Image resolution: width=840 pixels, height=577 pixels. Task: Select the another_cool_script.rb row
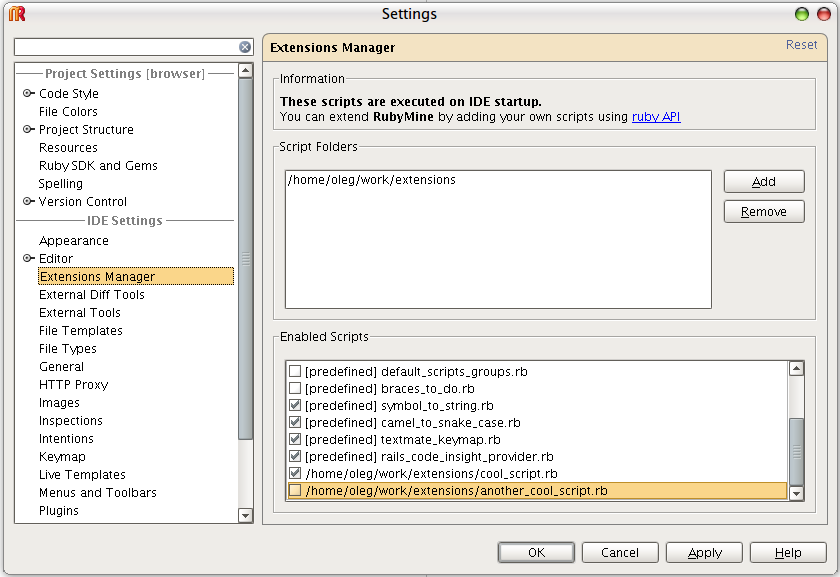pyautogui.click(x=537, y=491)
